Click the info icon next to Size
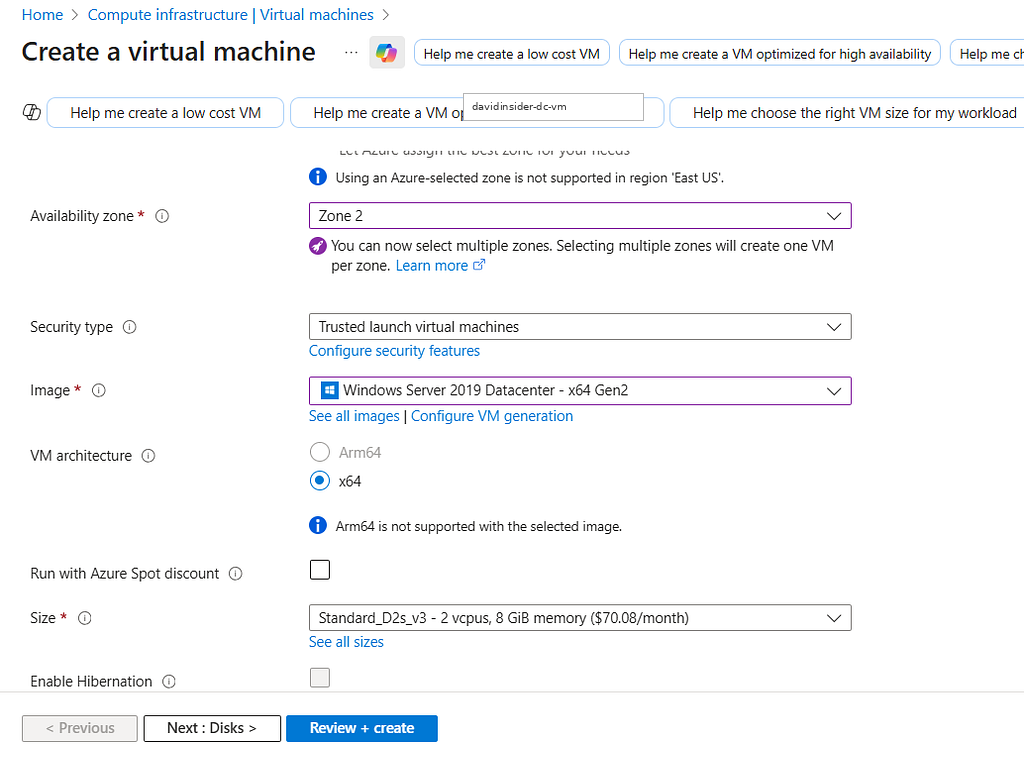 (85, 618)
